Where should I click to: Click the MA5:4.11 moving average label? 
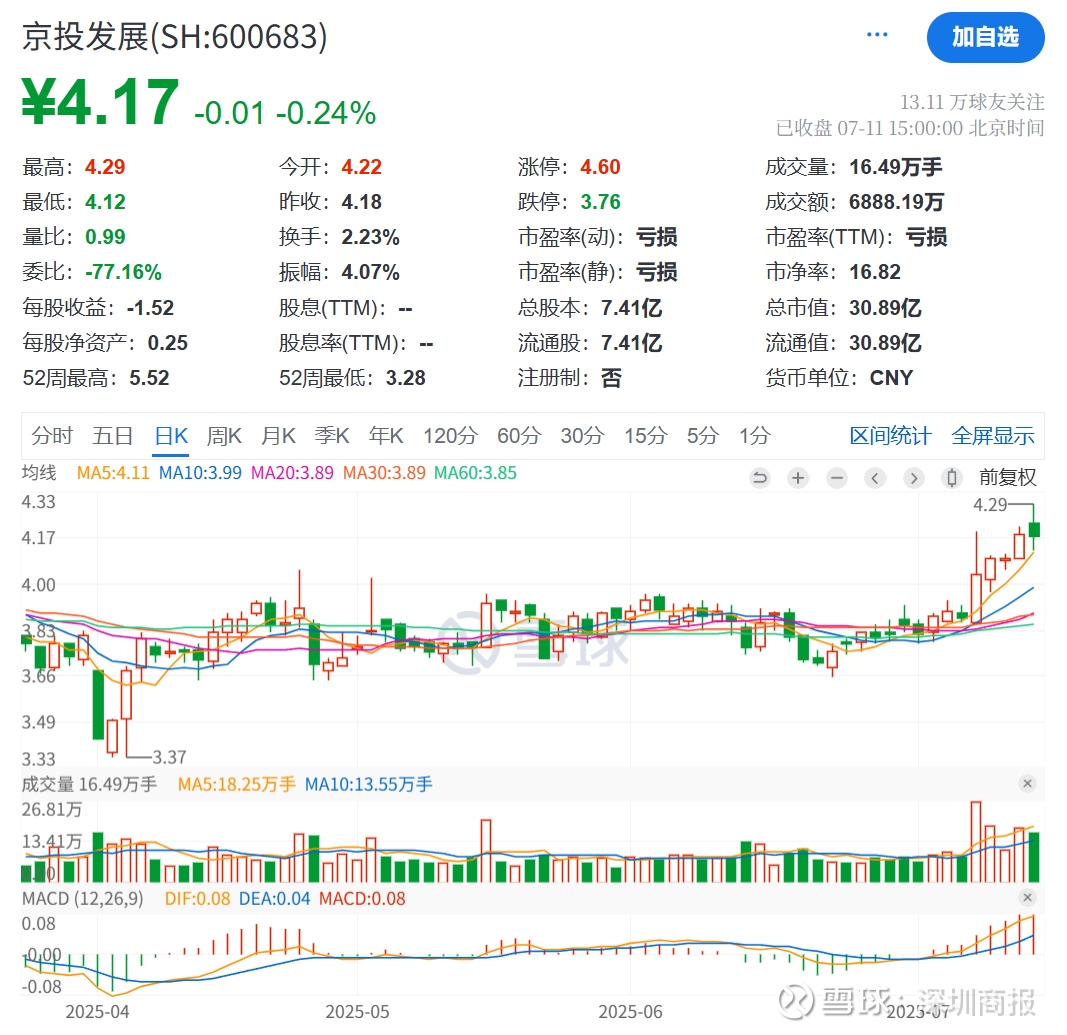[x=113, y=473]
